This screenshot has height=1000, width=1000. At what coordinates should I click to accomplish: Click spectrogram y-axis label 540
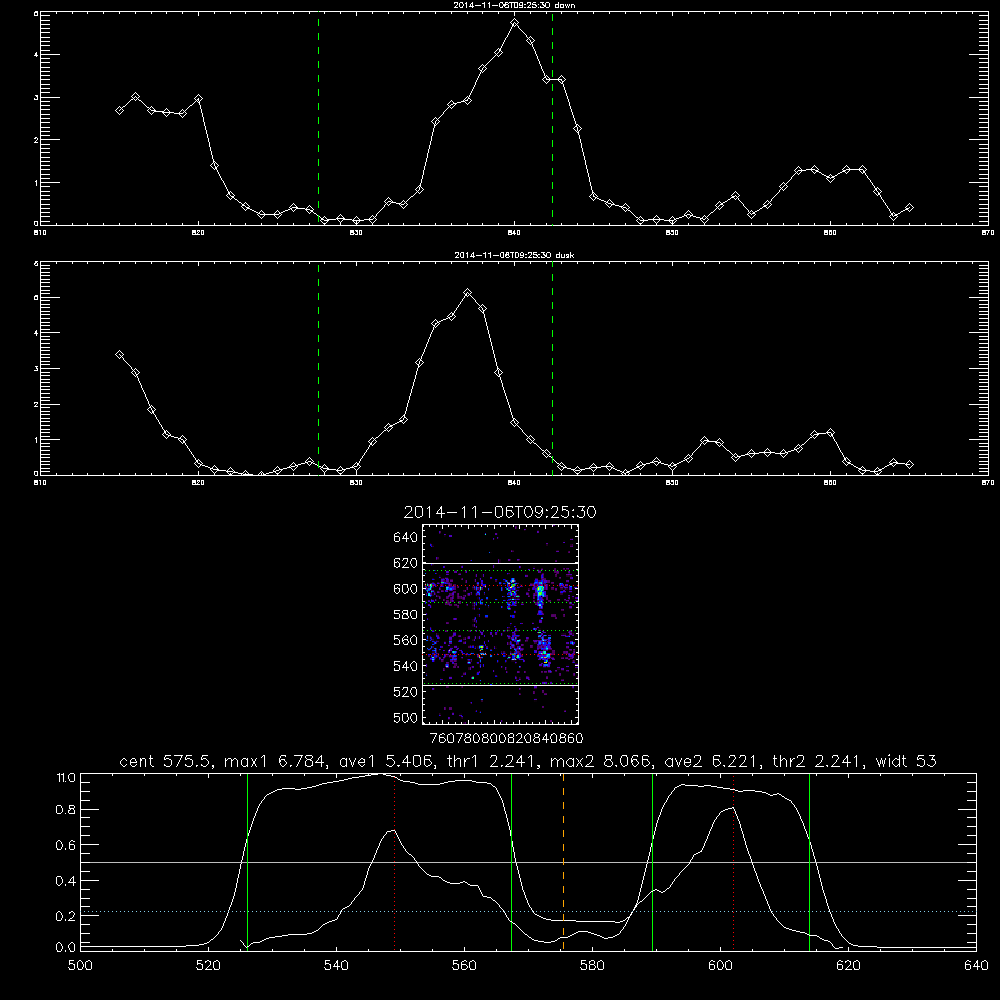point(405,666)
